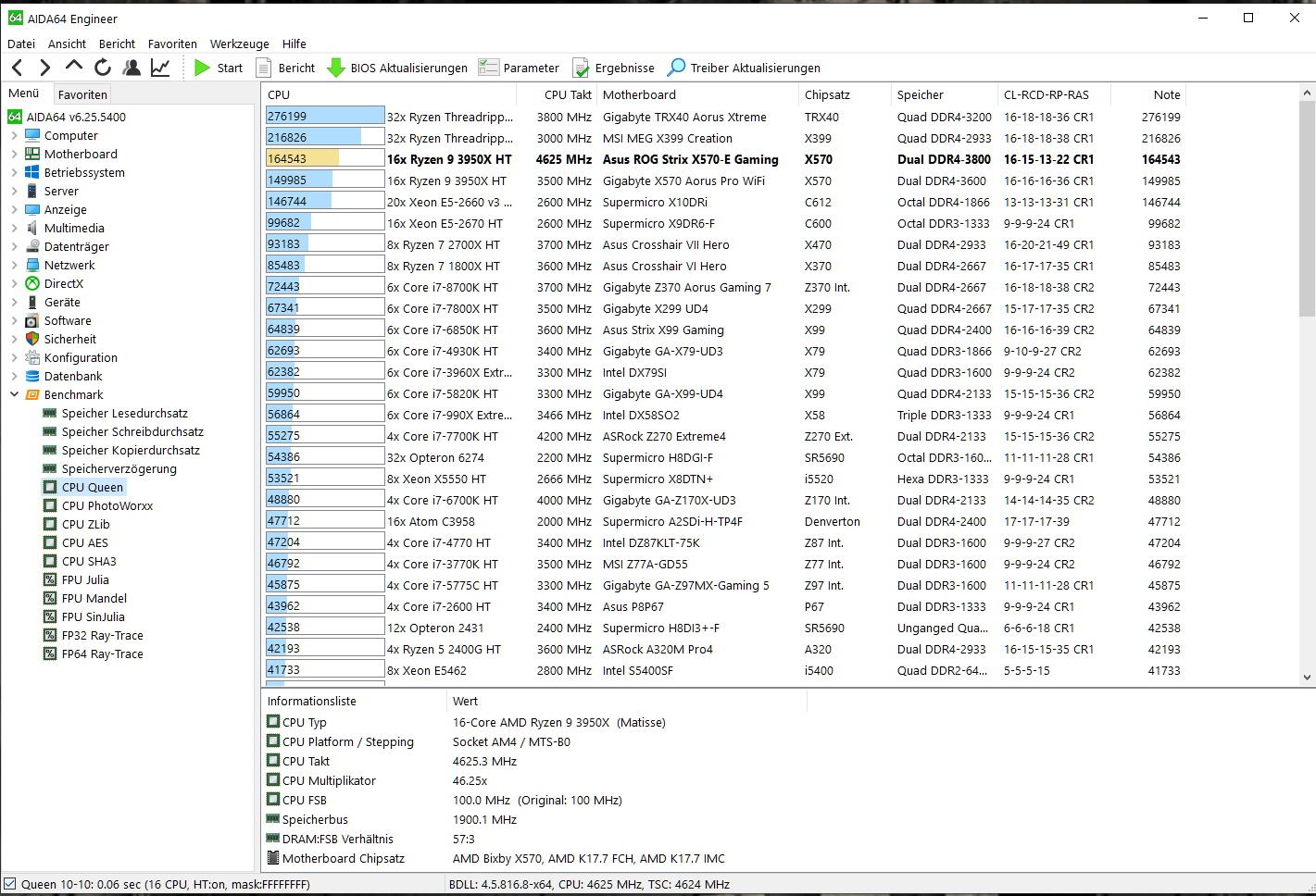Go back with the left arrow icon

tap(17, 68)
